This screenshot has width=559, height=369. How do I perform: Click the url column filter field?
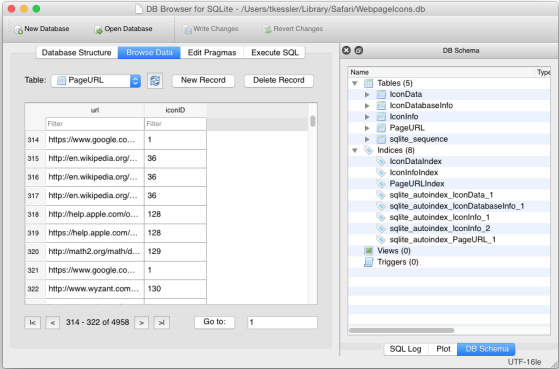pos(95,124)
